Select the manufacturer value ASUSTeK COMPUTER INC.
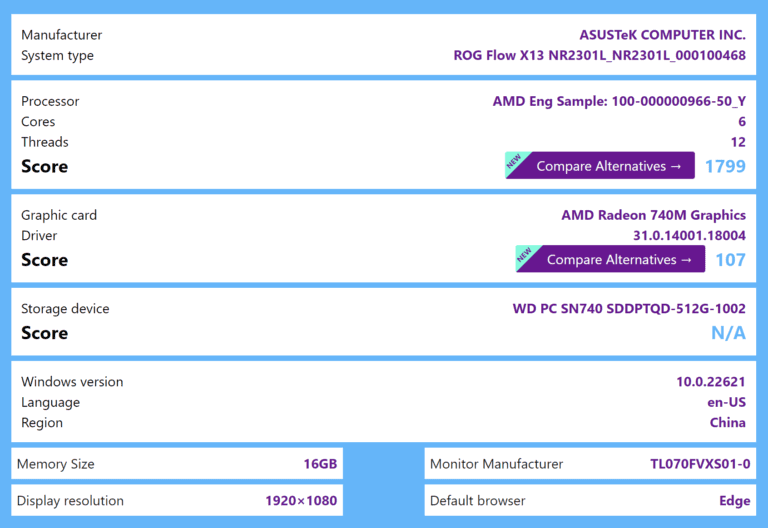The height and width of the screenshot is (528, 768). pyautogui.click(x=662, y=35)
